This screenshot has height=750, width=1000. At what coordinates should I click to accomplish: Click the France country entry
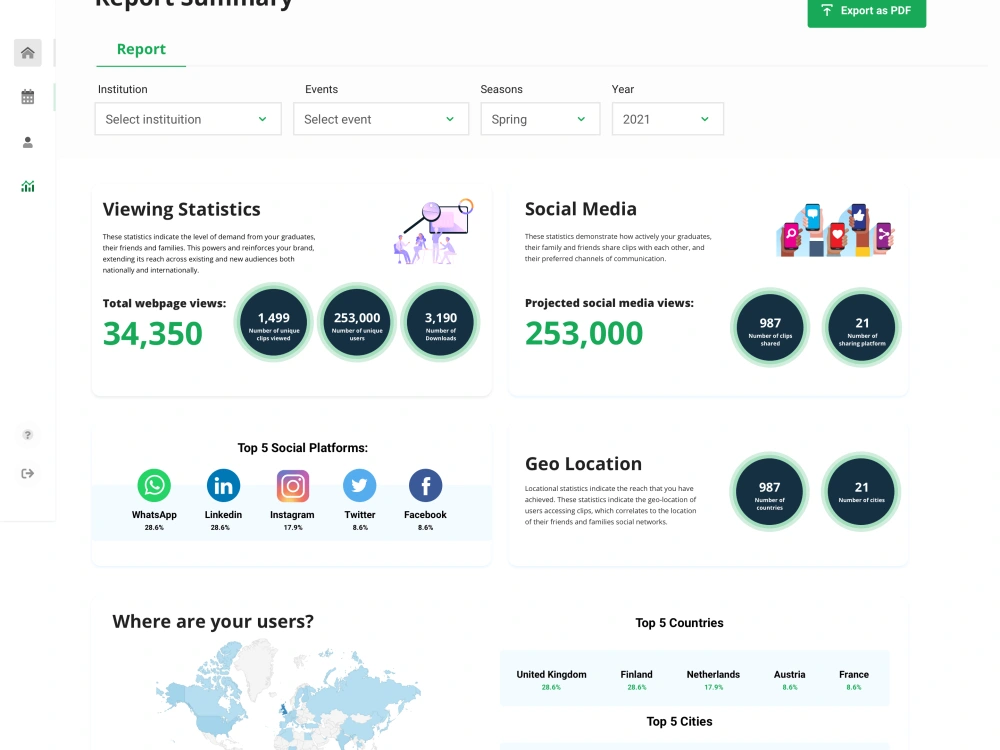pyautogui.click(x=854, y=679)
